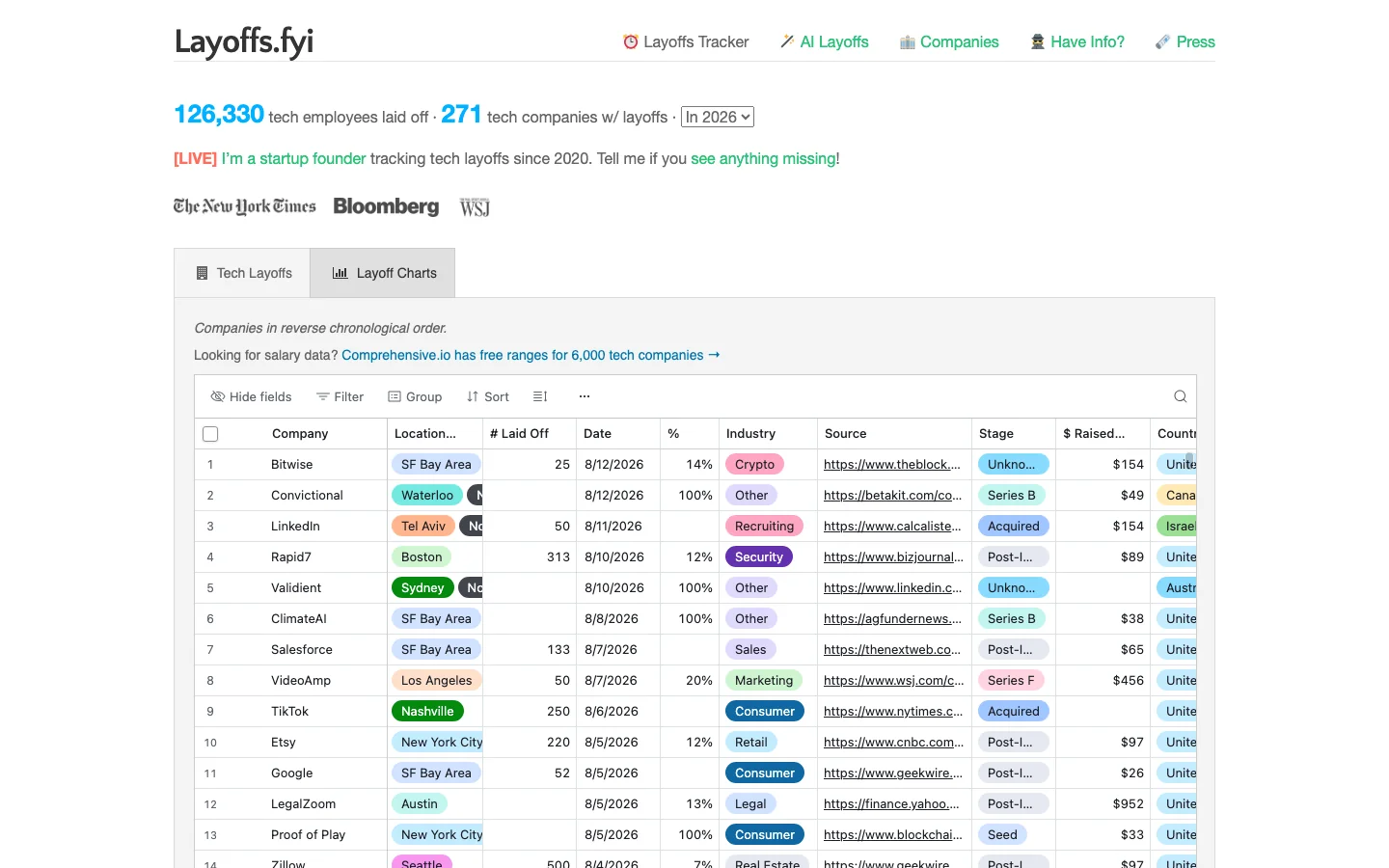Click the magic wand icon beside AI Layoffs
Viewport: 1389px width, 868px height.
(x=787, y=41)
